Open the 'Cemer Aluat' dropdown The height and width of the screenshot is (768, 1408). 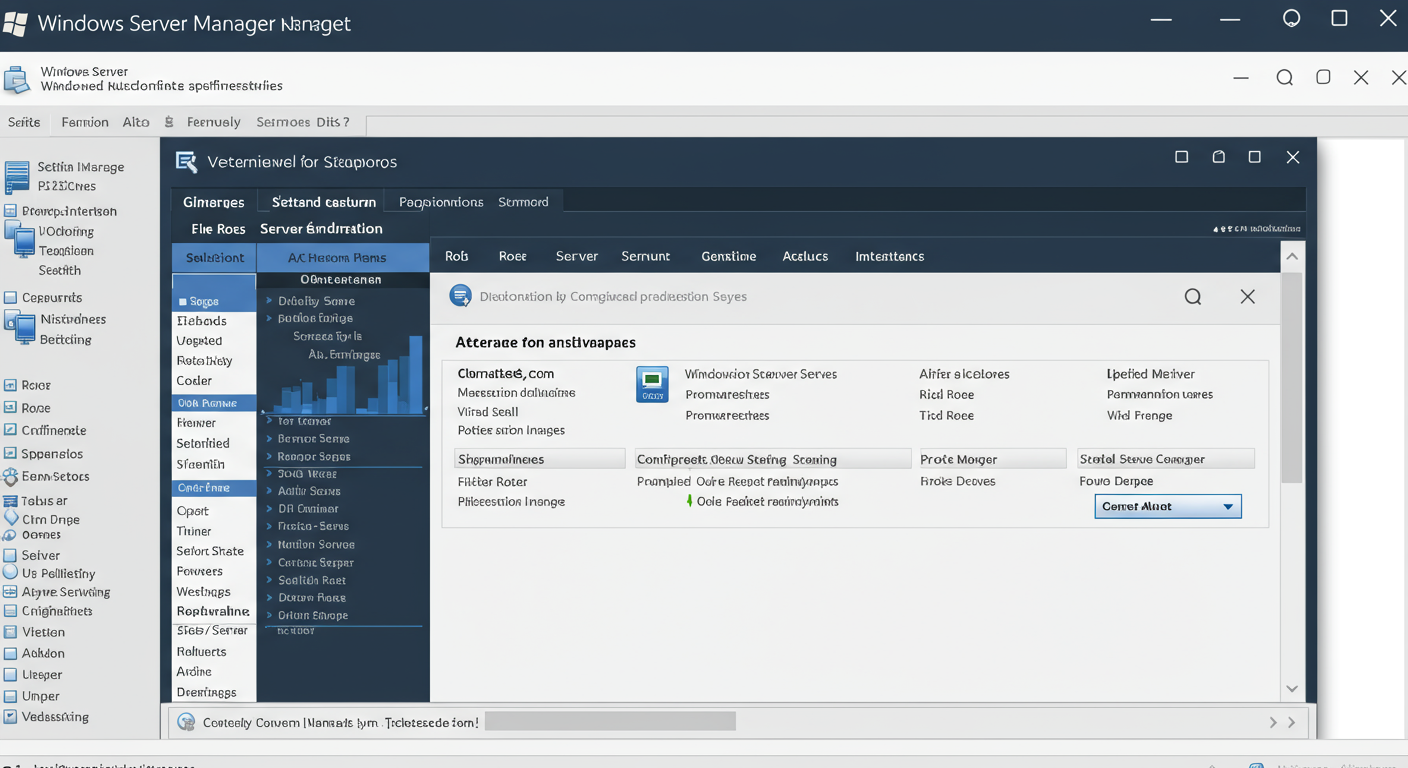[x=1168, y=506]
